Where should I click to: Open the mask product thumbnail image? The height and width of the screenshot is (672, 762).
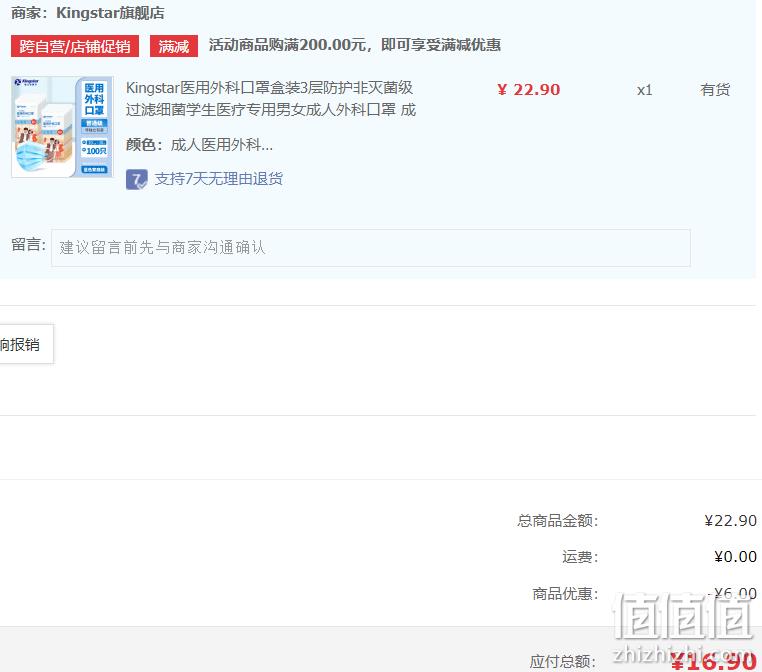[62, 127]
